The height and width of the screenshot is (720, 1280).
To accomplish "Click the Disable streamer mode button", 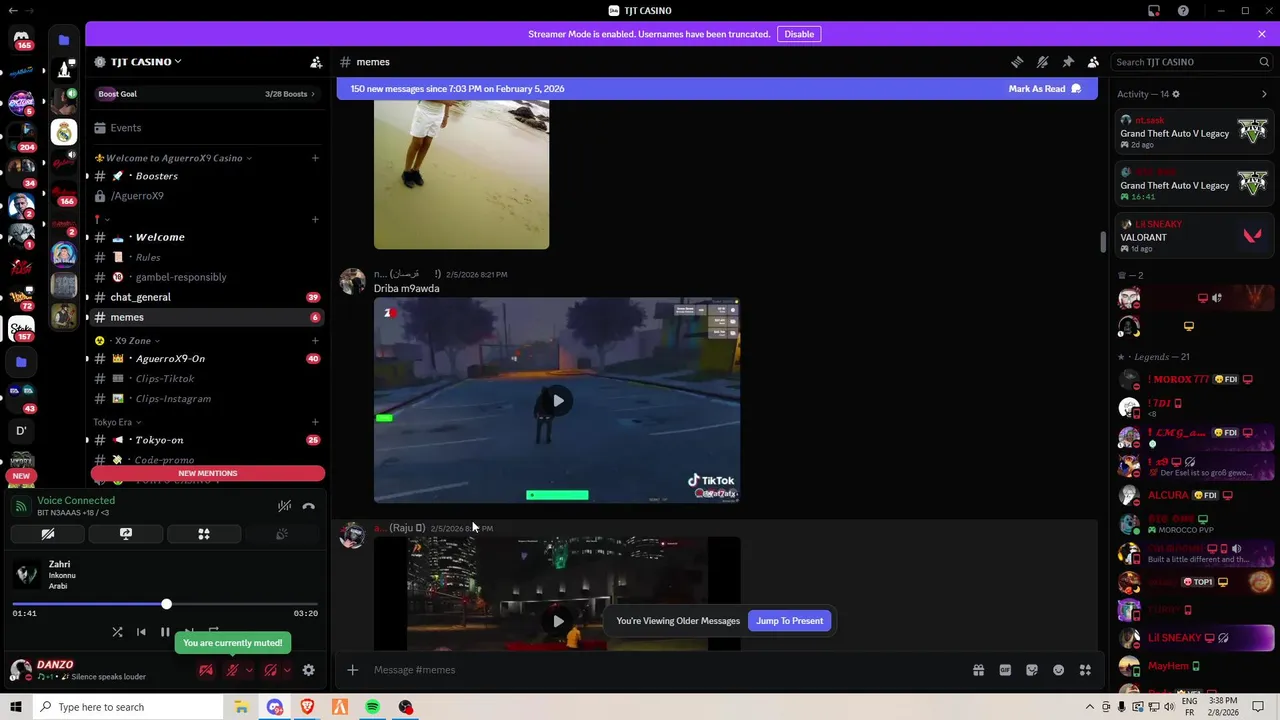I will (799, 34).
